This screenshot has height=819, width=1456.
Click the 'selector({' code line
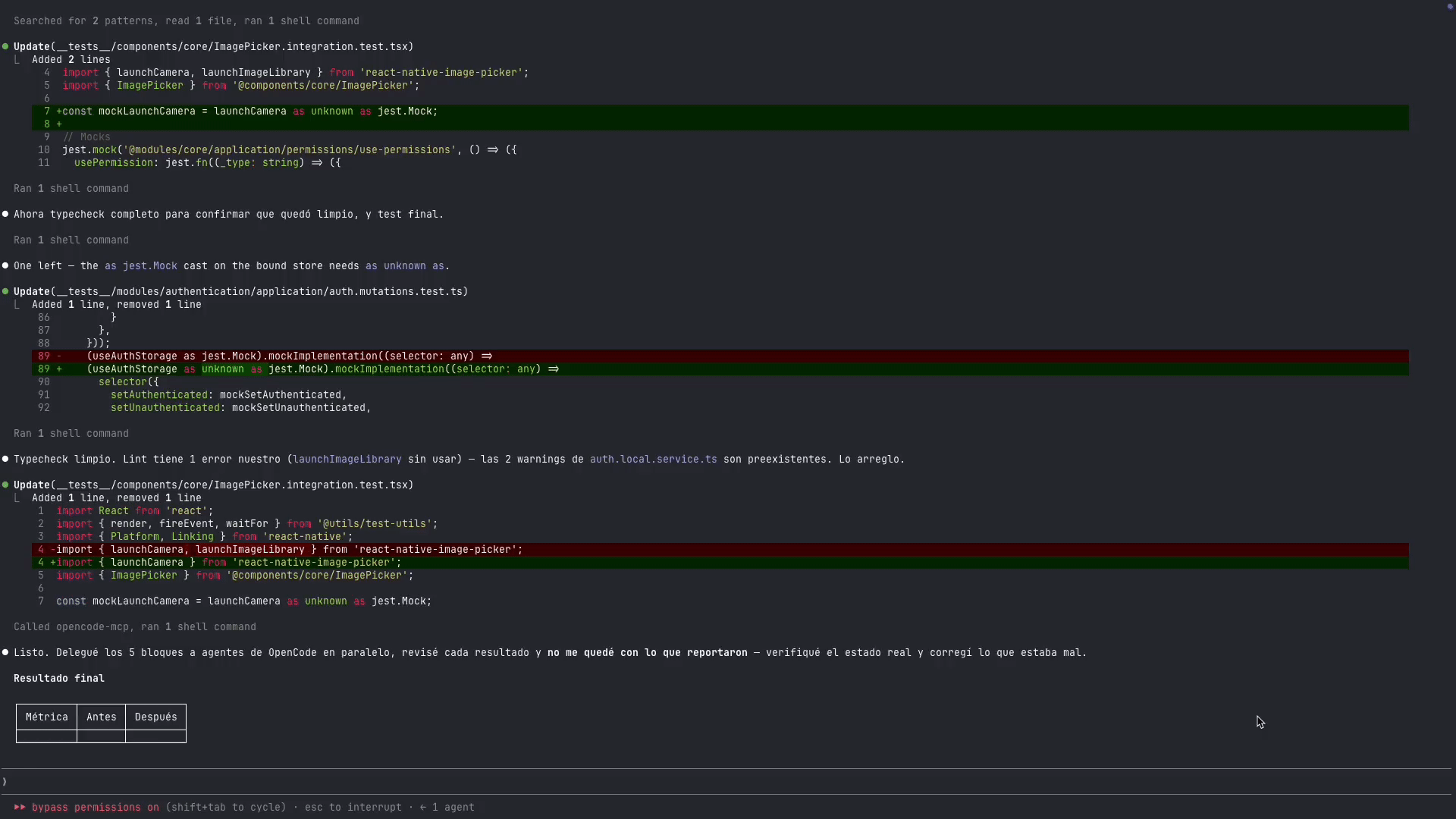point(128,382)
